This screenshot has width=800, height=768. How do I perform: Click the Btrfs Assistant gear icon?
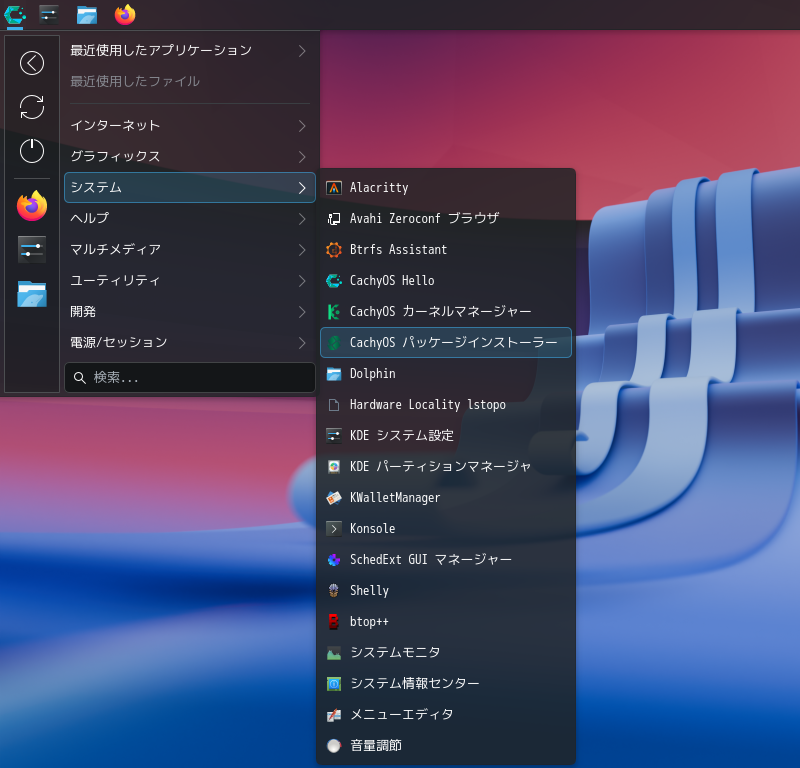[x=334, y=250]
